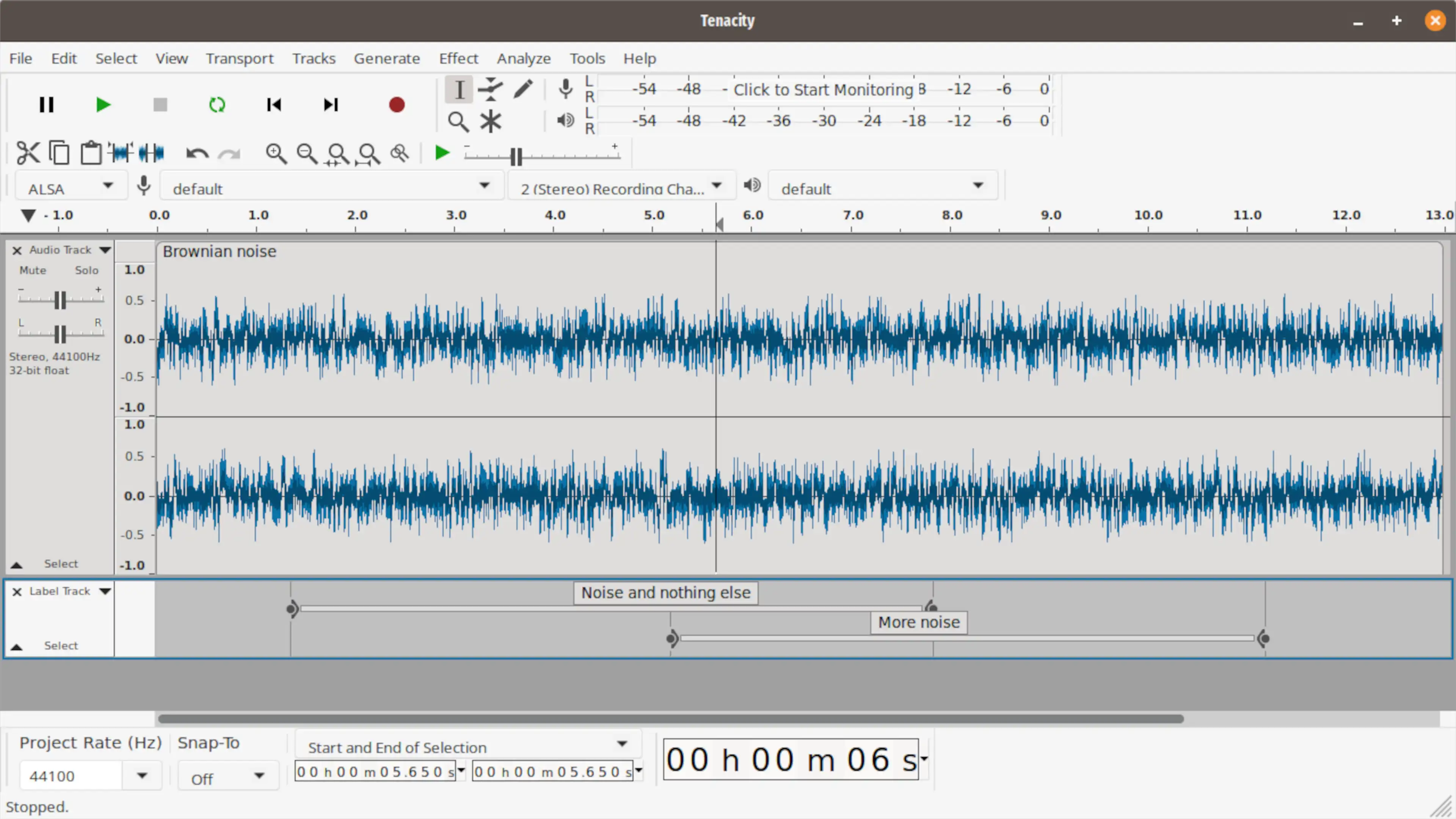Activate the Multi-tool asterisk icon
Viewport: 1456px width, 819px height.
coord(490,121)
